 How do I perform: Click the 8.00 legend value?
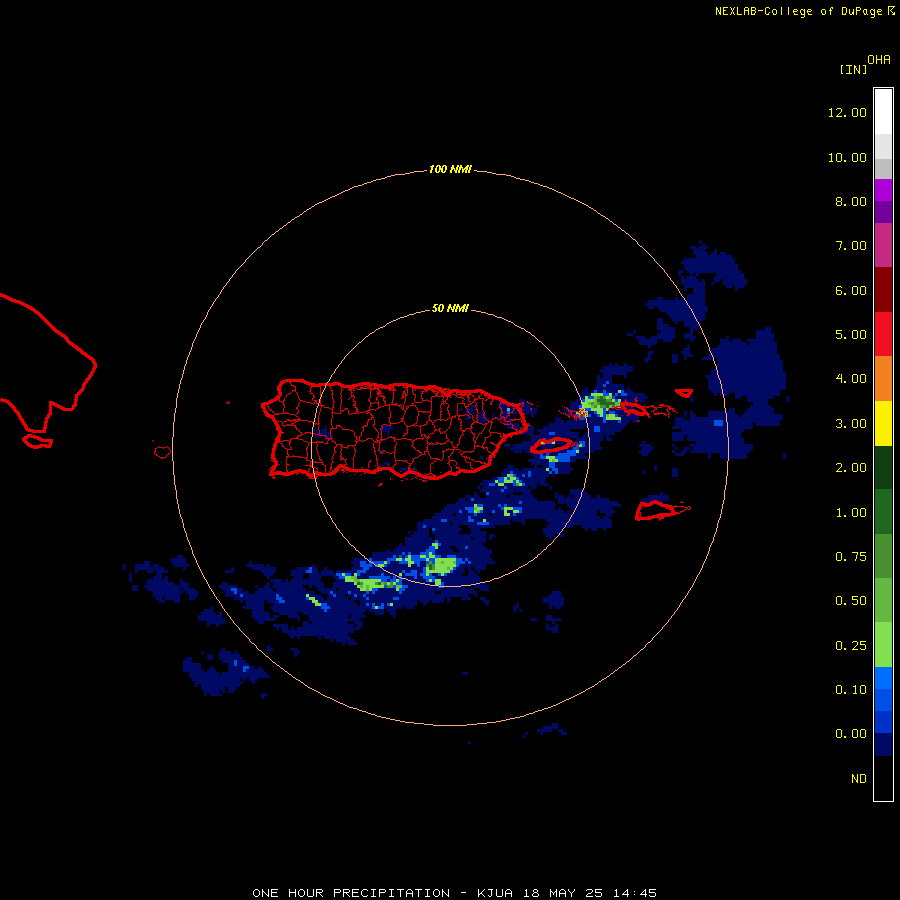coord(851,201)
